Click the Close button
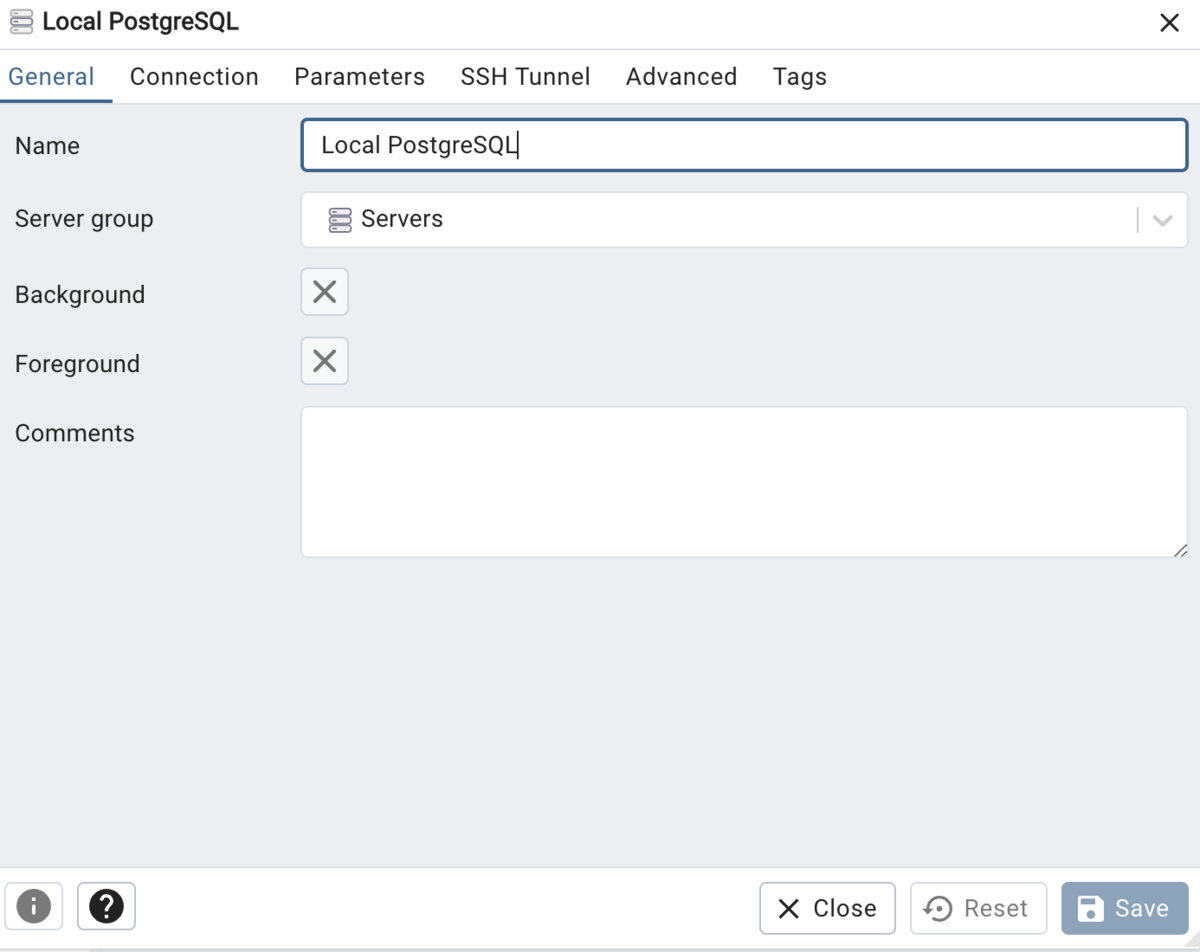 [827, 908]
